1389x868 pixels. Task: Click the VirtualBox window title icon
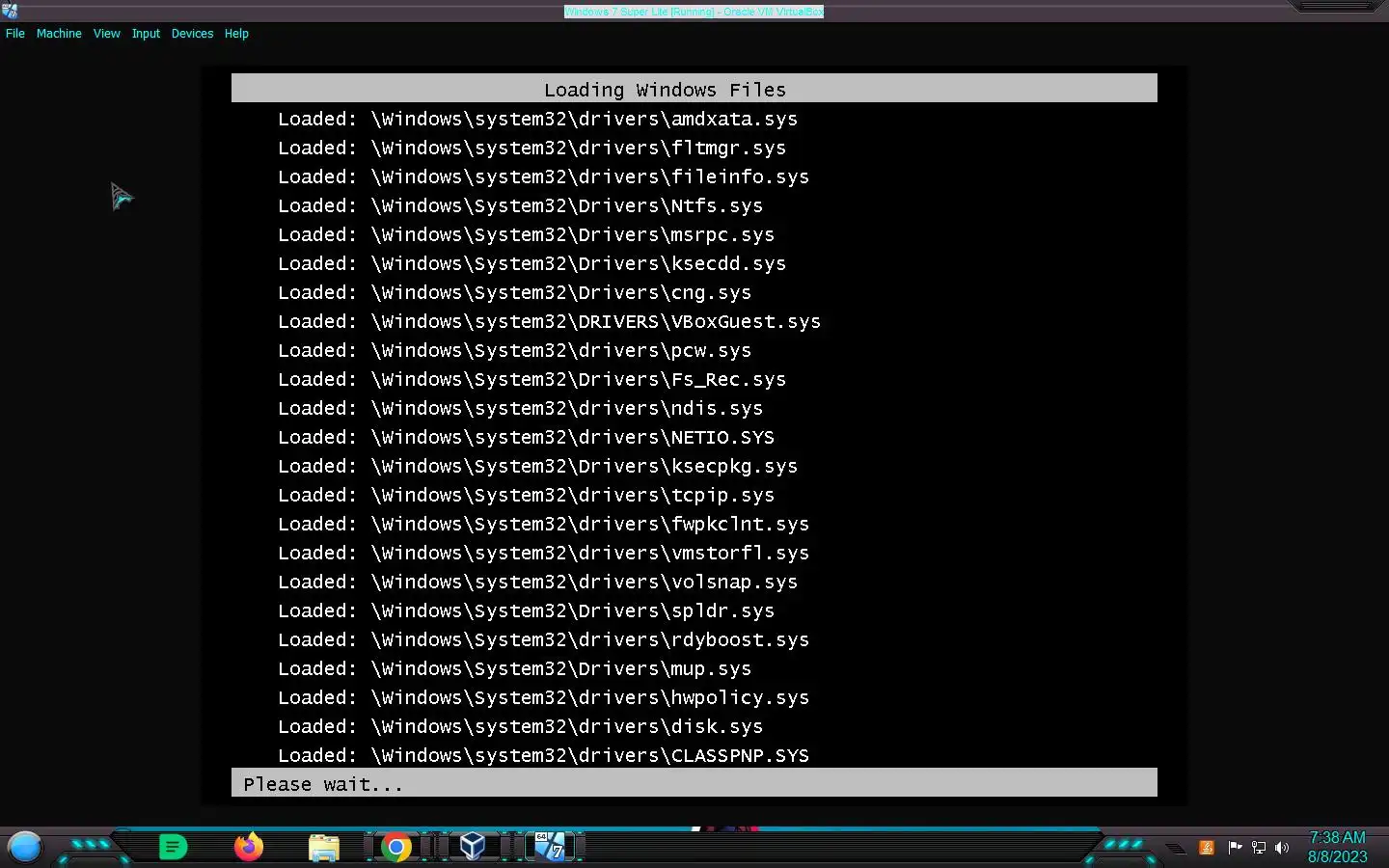tap(10, 11)
